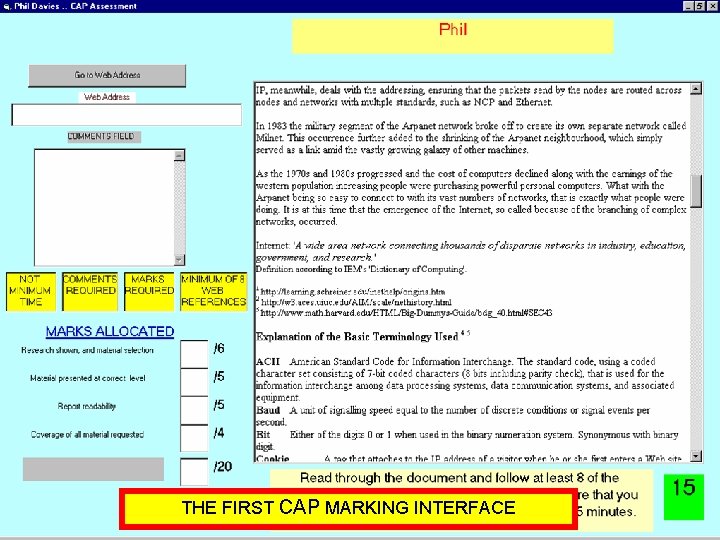
Task: Minimize the CAP Assessment window
Action: coord(688,6)
